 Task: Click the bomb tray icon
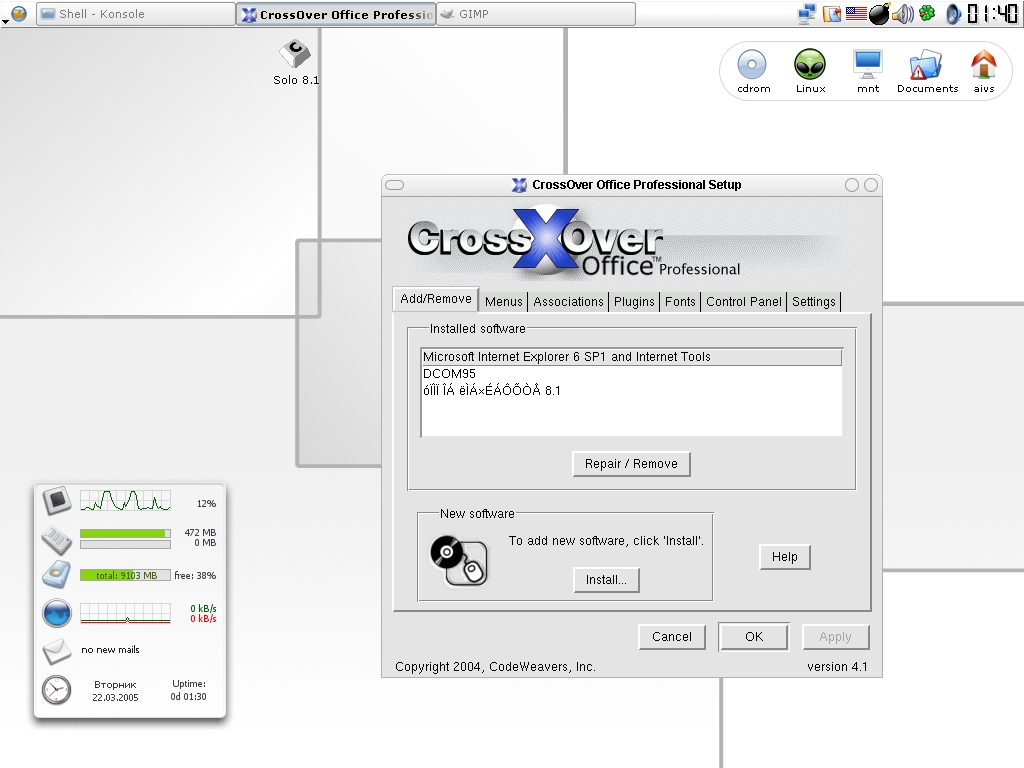(879, 14)
